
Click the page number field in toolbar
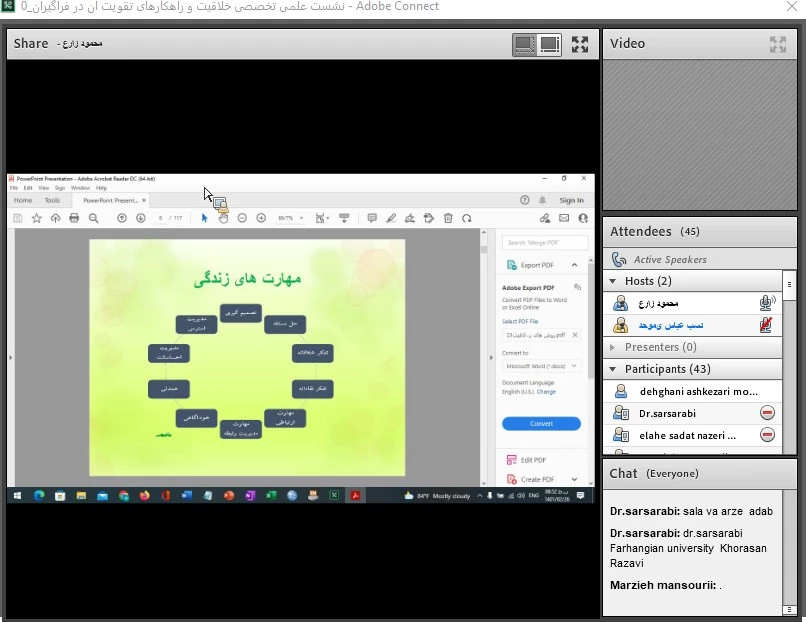160,218
